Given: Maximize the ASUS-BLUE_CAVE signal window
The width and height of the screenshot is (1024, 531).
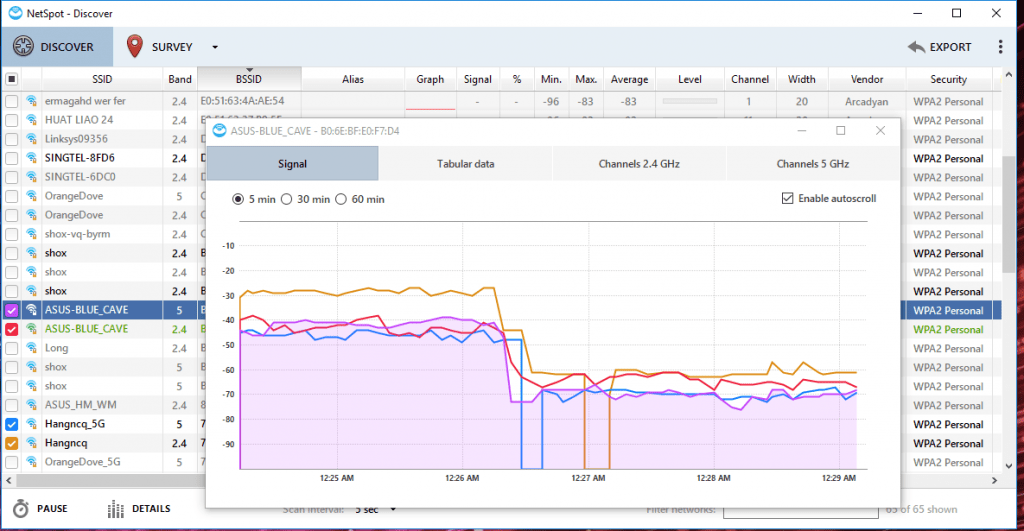Looking at the screenshot, I should 840,131.
